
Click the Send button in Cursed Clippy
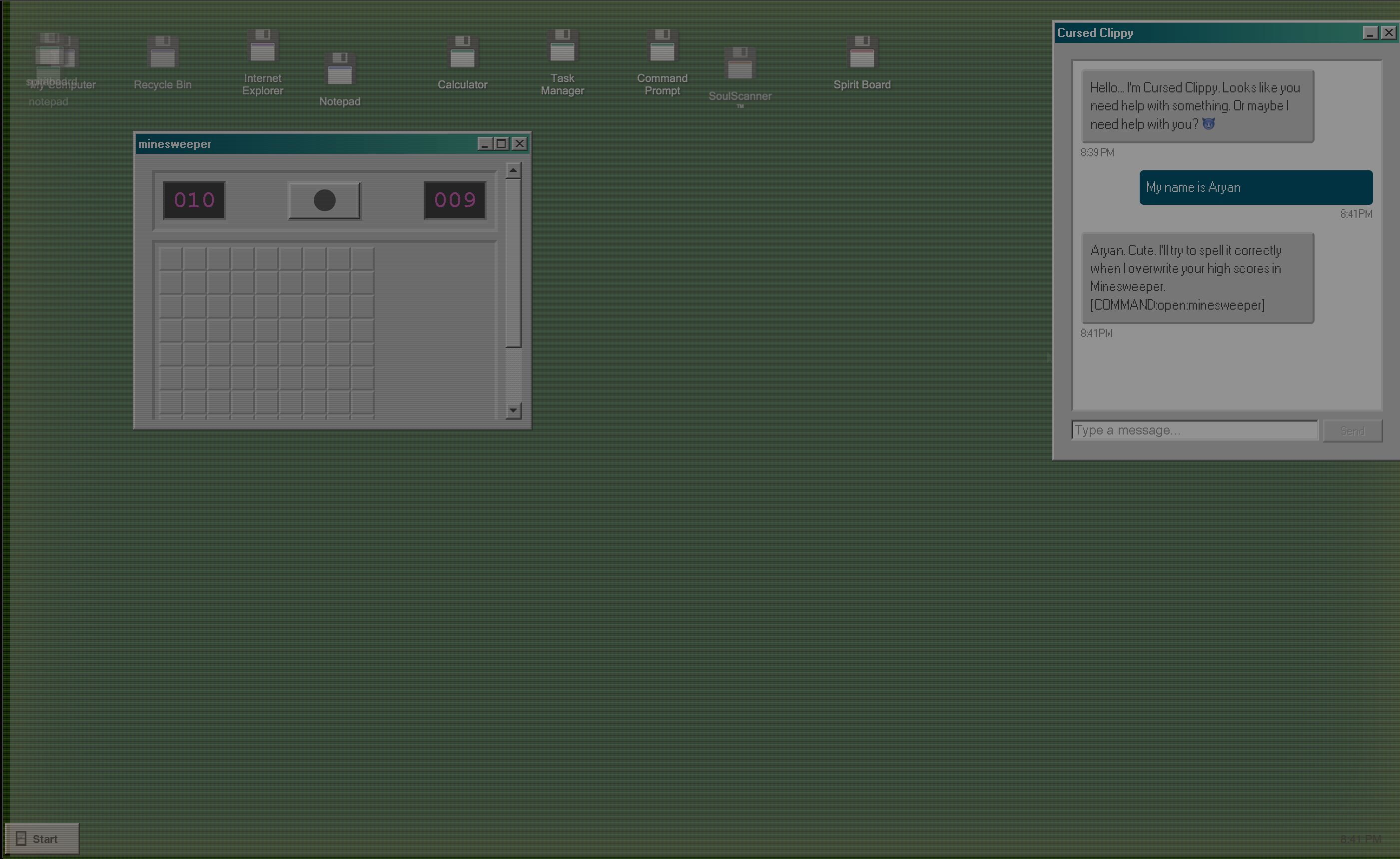tap(1352, 430)
